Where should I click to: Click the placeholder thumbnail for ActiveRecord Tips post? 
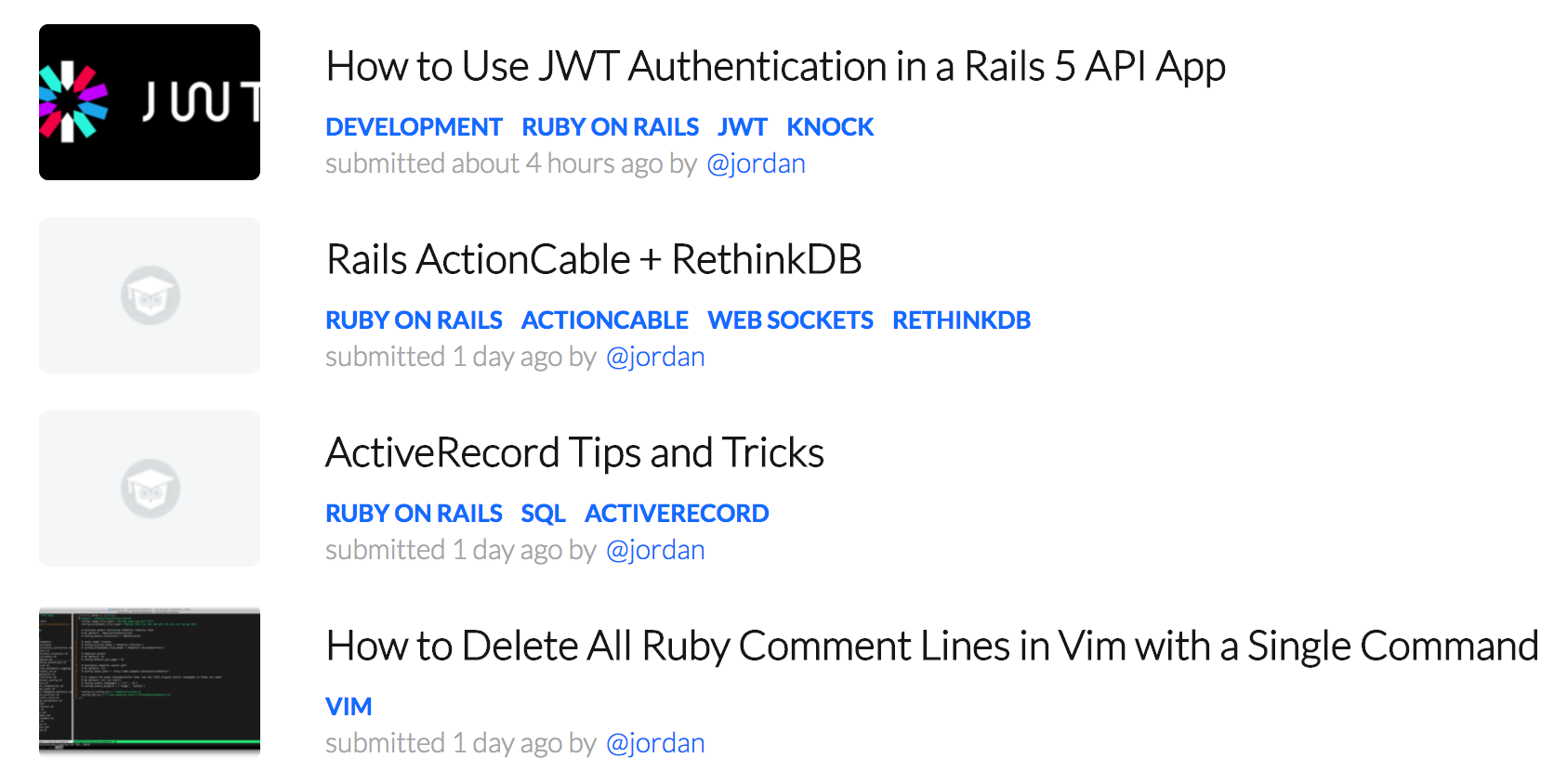click(x=150, y=489)
